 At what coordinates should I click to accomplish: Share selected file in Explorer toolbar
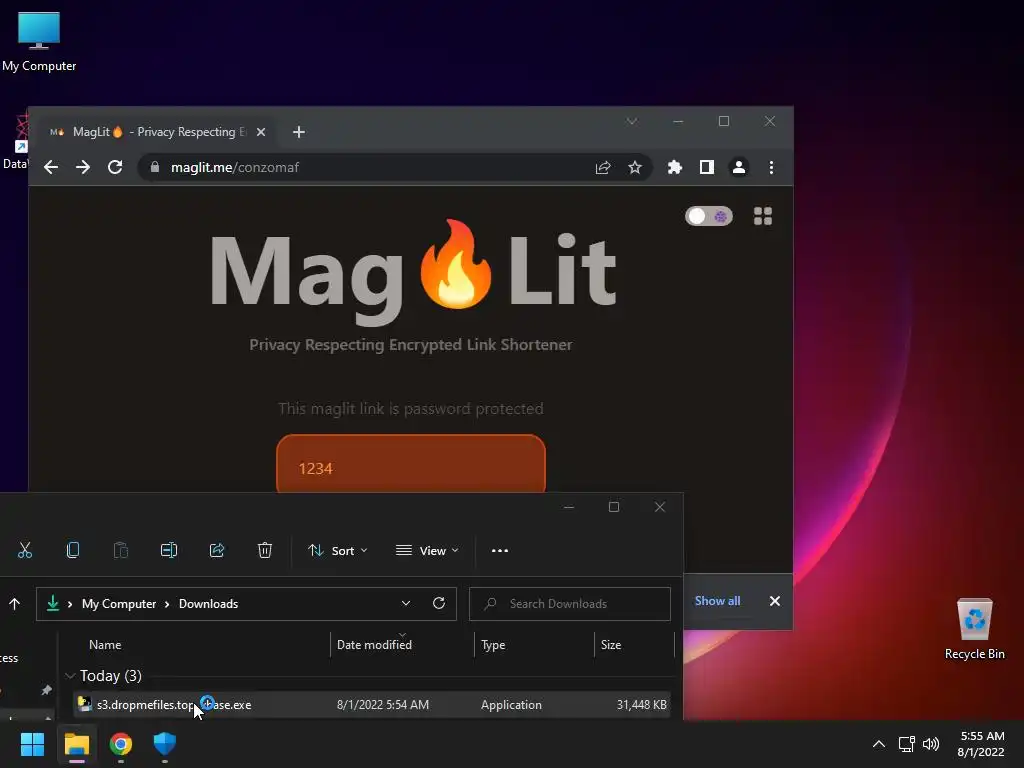(217, 551)
